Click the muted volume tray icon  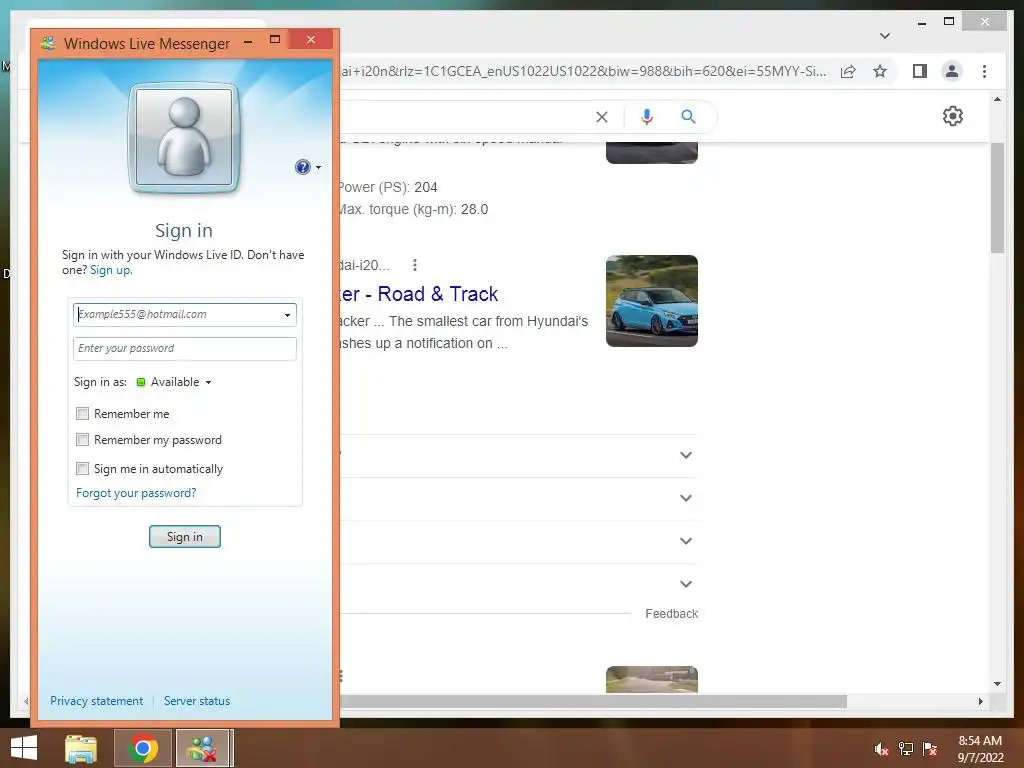tap(881, 748)
